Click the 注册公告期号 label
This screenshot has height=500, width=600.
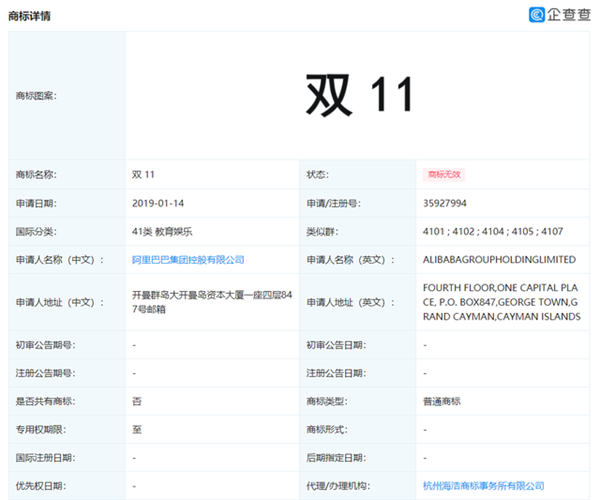coord(45,373)
